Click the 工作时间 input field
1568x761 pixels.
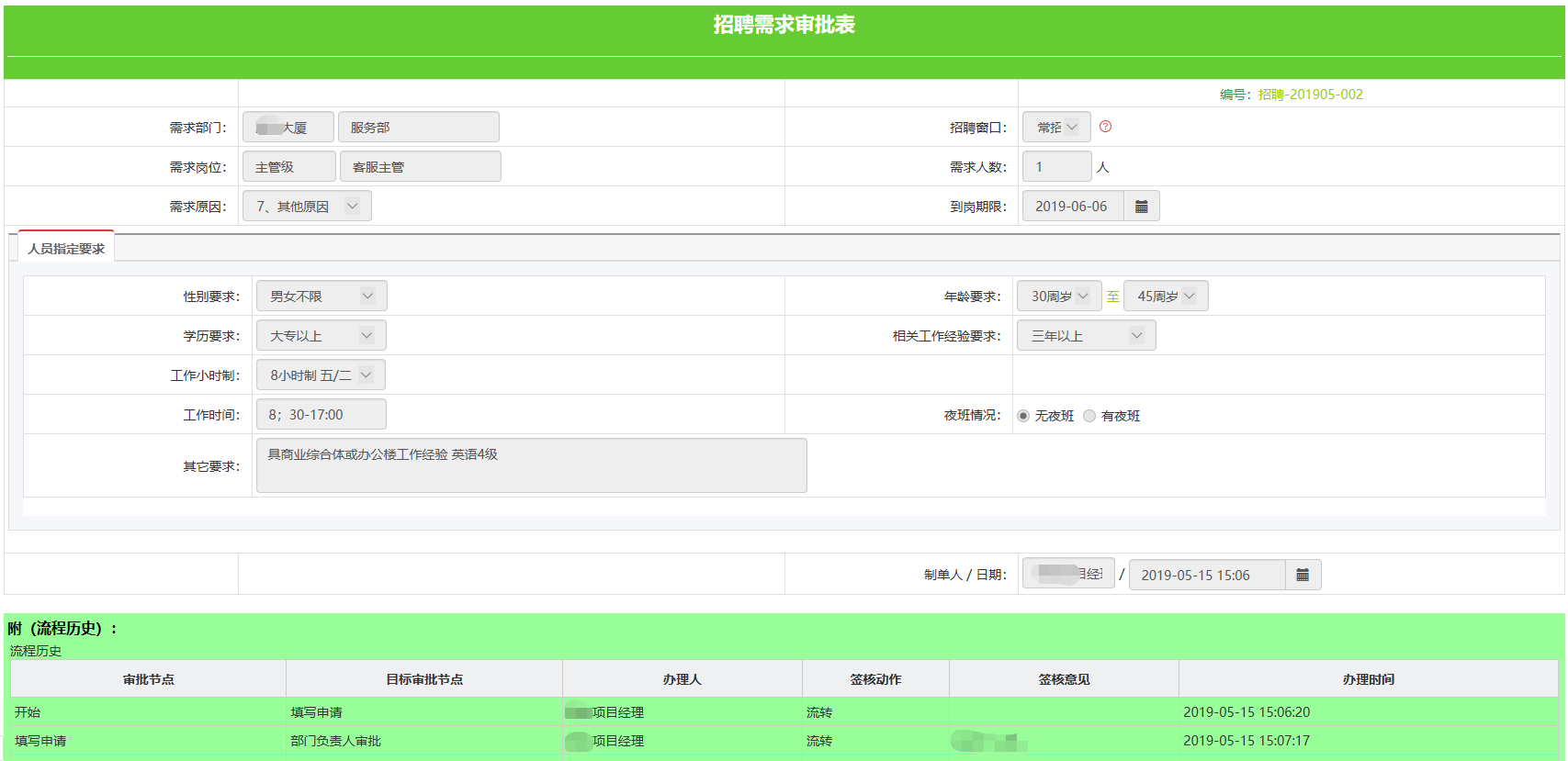click(321, 415)
